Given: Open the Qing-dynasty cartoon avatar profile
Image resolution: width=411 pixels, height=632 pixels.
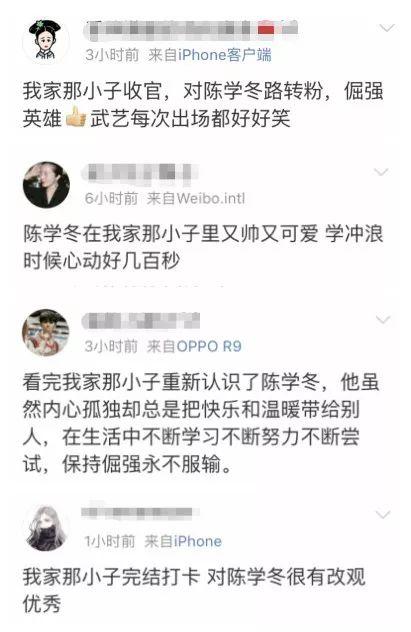Looking at the screenshot, I should 46,41.
